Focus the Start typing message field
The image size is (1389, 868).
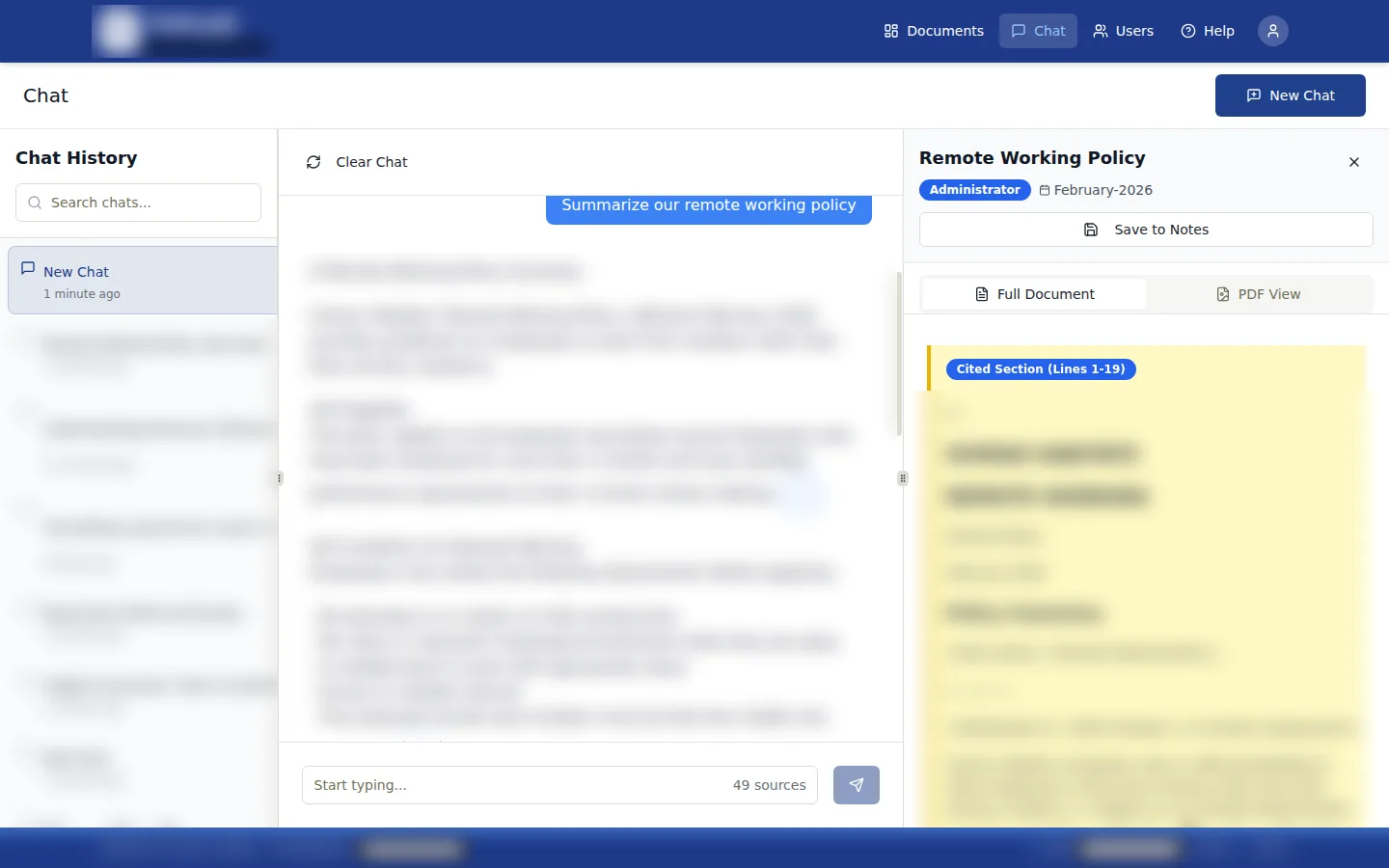(559, 785)
